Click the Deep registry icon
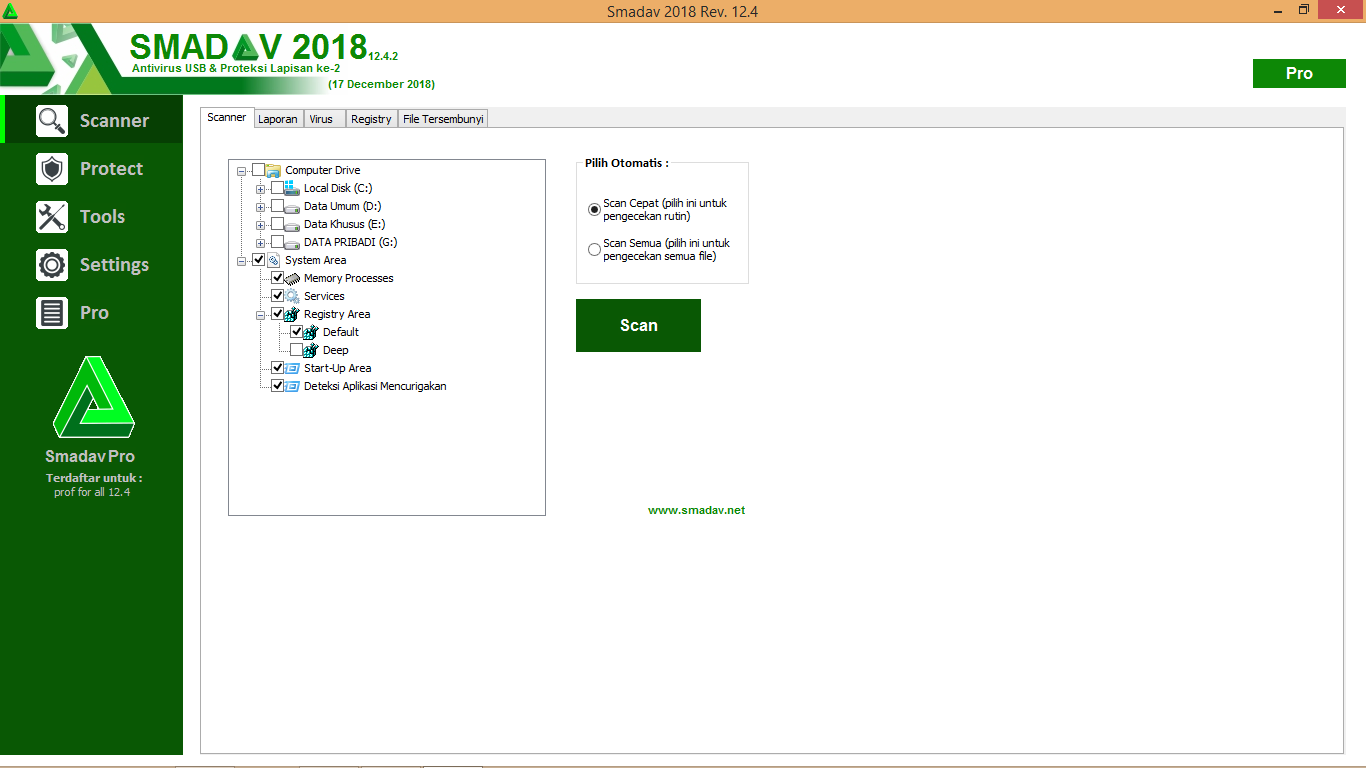The image size is (1366, 768). 311,350
